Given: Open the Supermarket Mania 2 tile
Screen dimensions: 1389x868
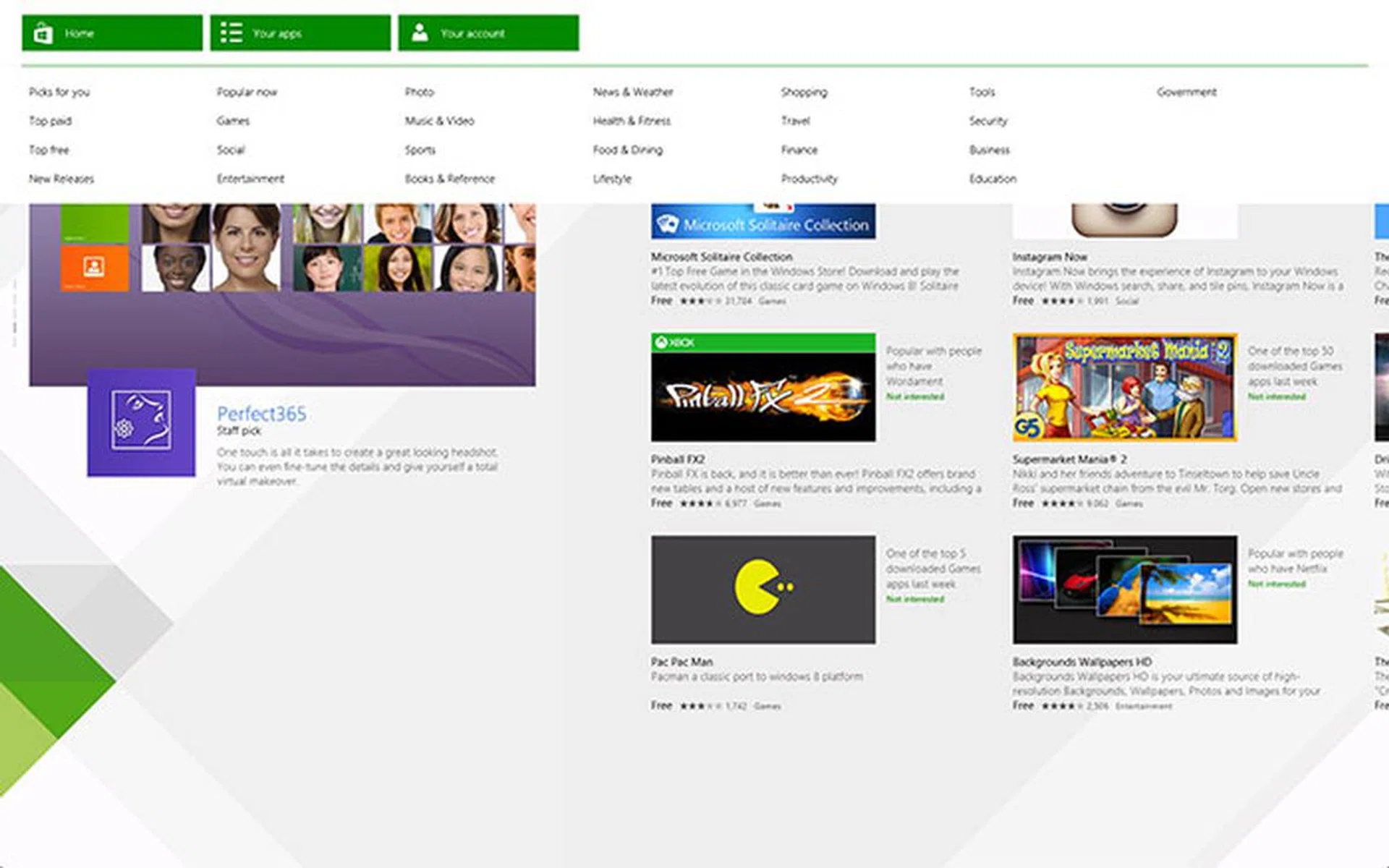Looking at the screenshot, I should click(1124, 387).
